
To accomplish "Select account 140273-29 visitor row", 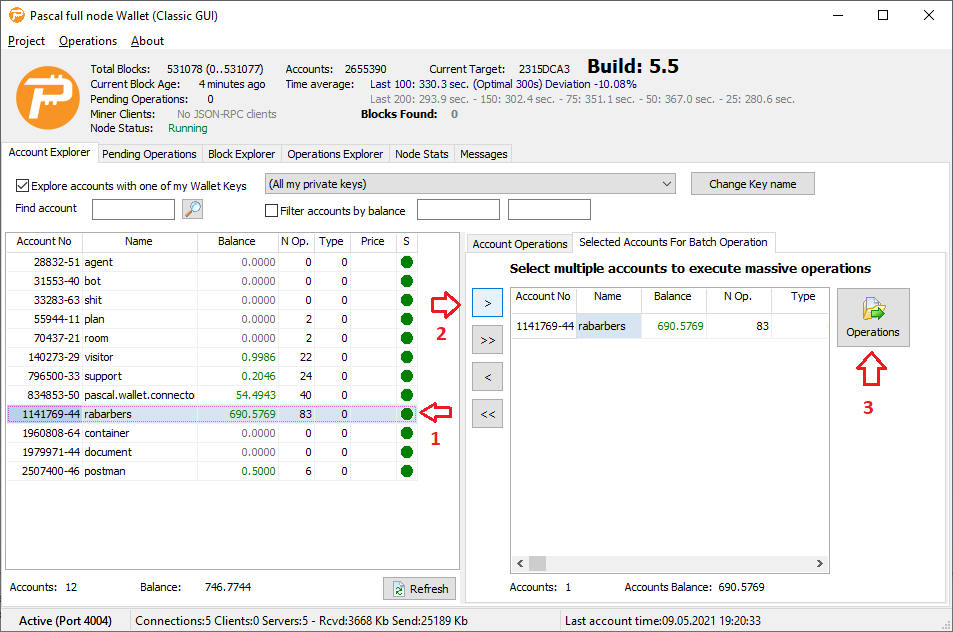I will click(x=212, y=357).
